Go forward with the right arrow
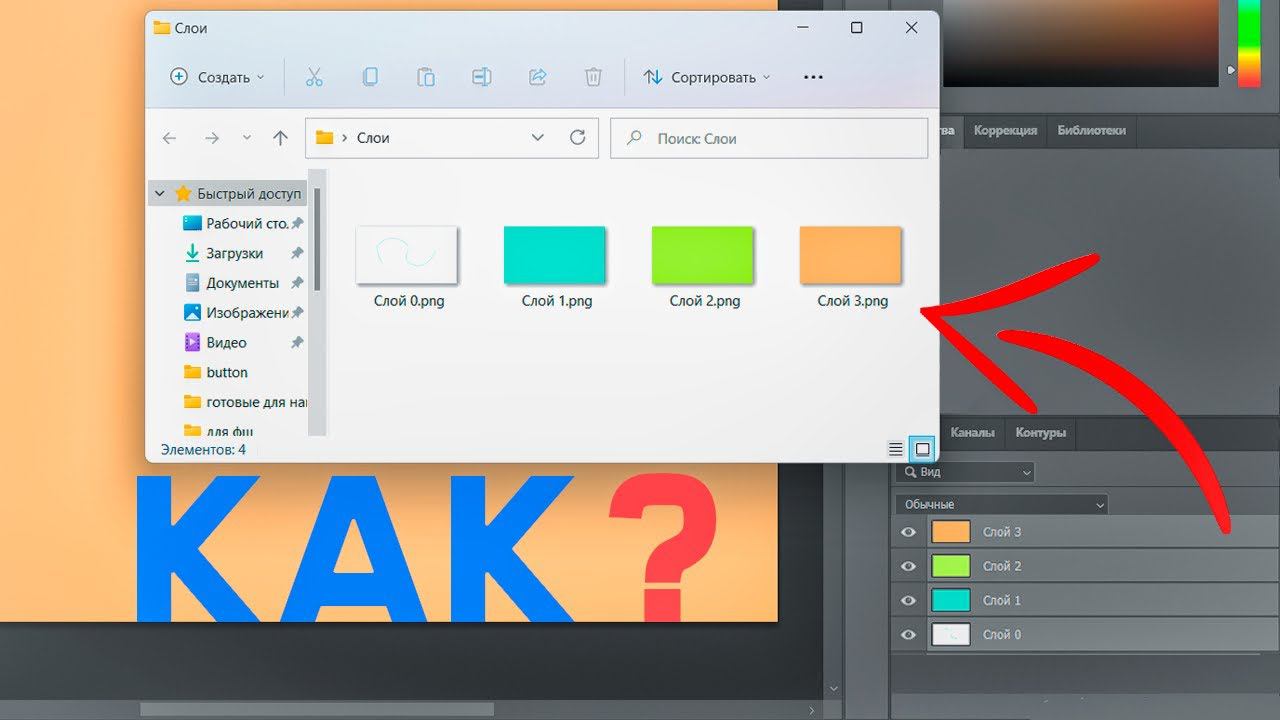 point(211,138)
